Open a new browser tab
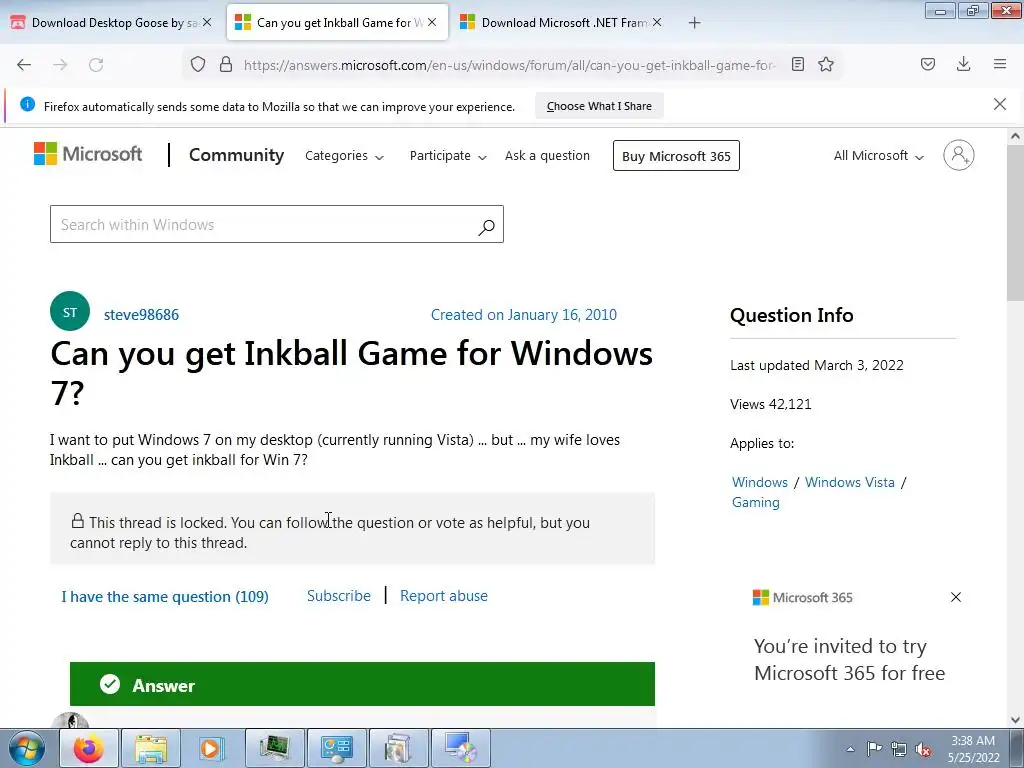The image size is (1024, 768). (694, 23)
